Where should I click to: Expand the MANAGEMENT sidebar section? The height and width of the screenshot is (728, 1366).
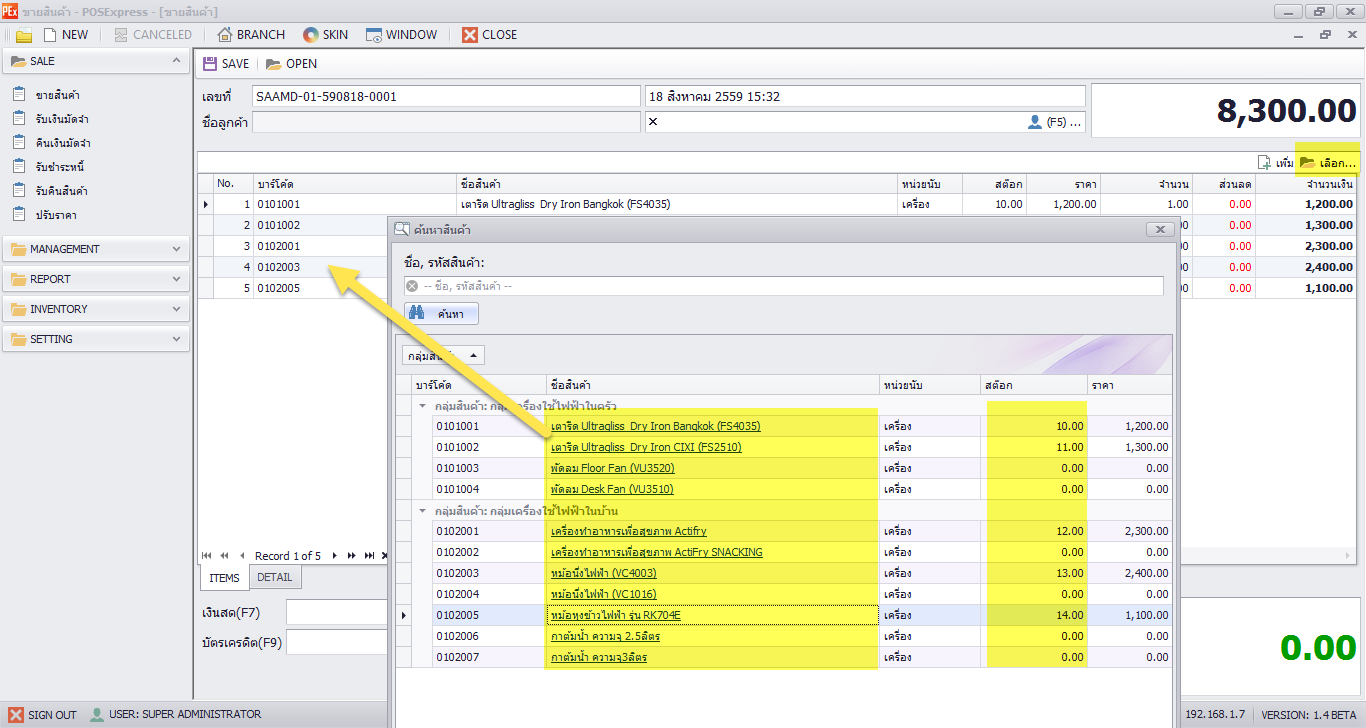95,249
